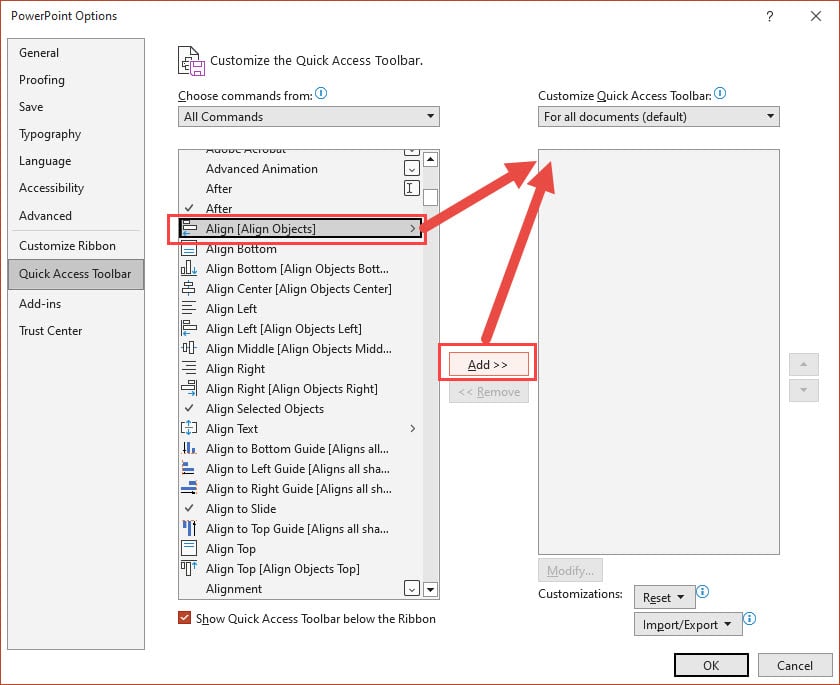The height and width of the screenshot is (685, 840).
Task: Click the Align to Bottom Guide icon
Action: point(189,448)
